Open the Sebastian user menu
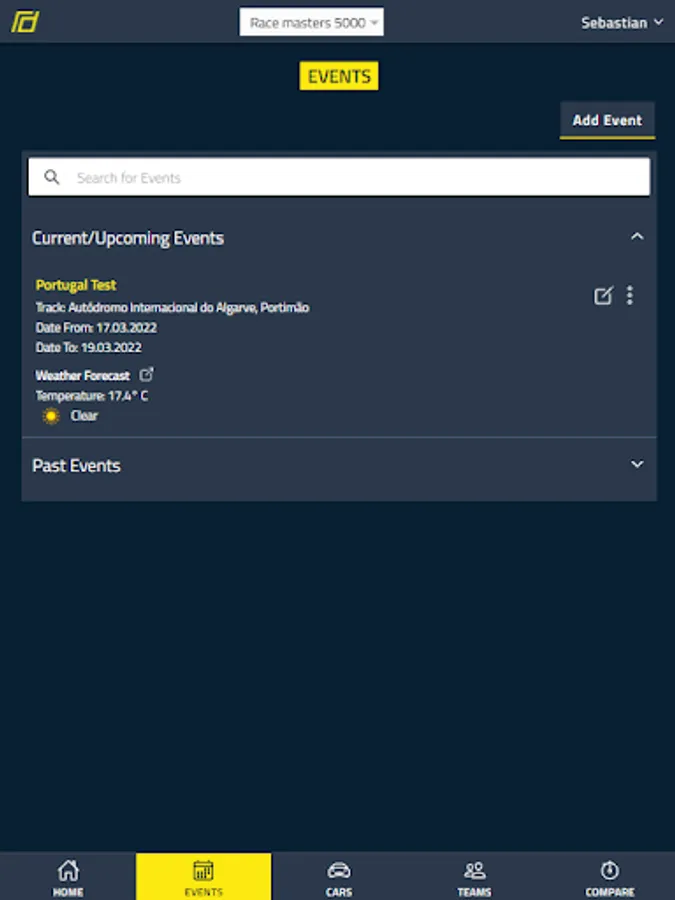This screenshot has height=900, width=675. [622, 22]
